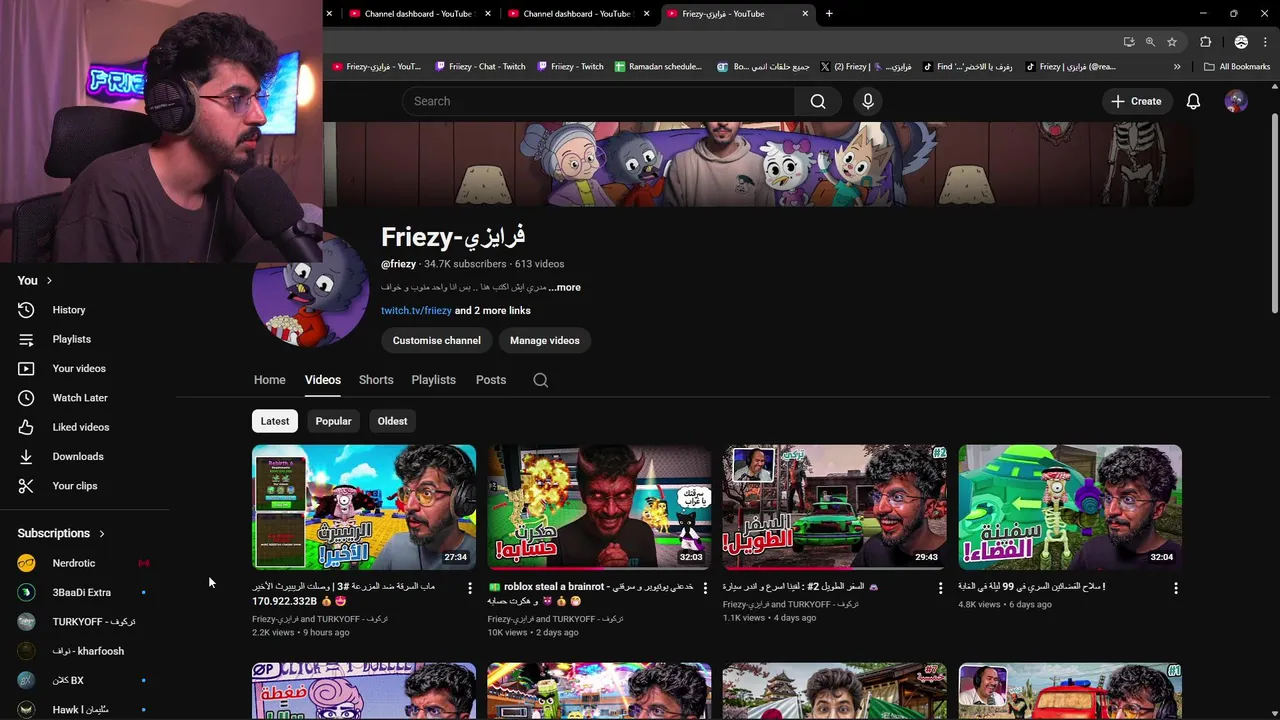Open the (2) Friezy X bookmark
The image size is (1280, 720).
tap(865, 67)
